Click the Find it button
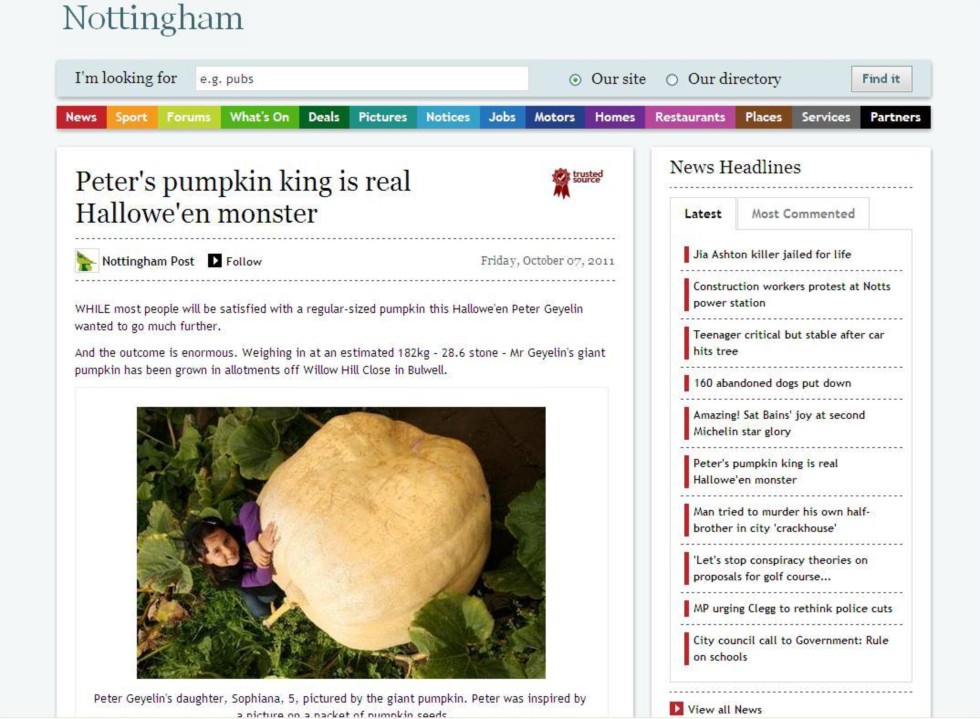The height and width of the screenshot is (719, 980). pos(881,79)
